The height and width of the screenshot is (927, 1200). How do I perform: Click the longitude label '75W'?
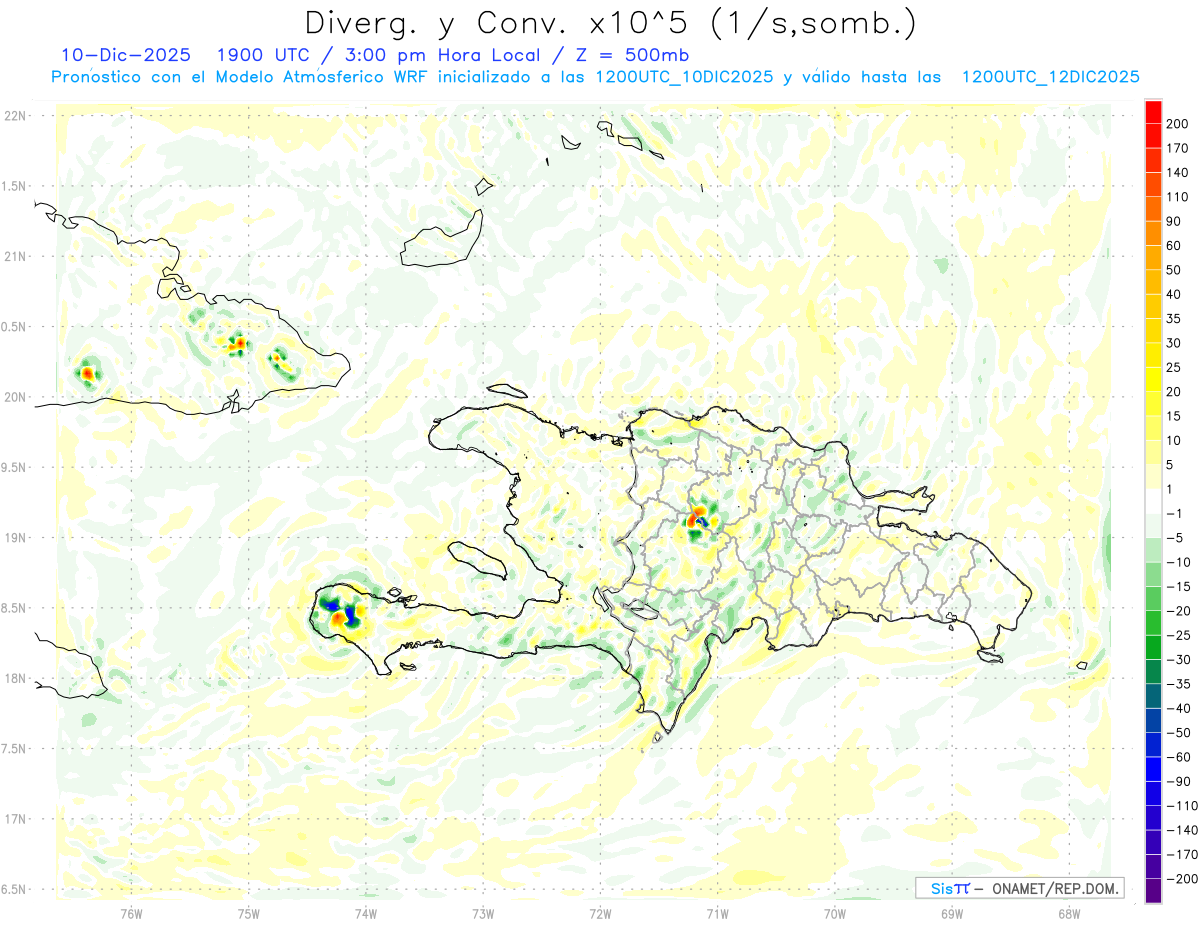(249, 912)
